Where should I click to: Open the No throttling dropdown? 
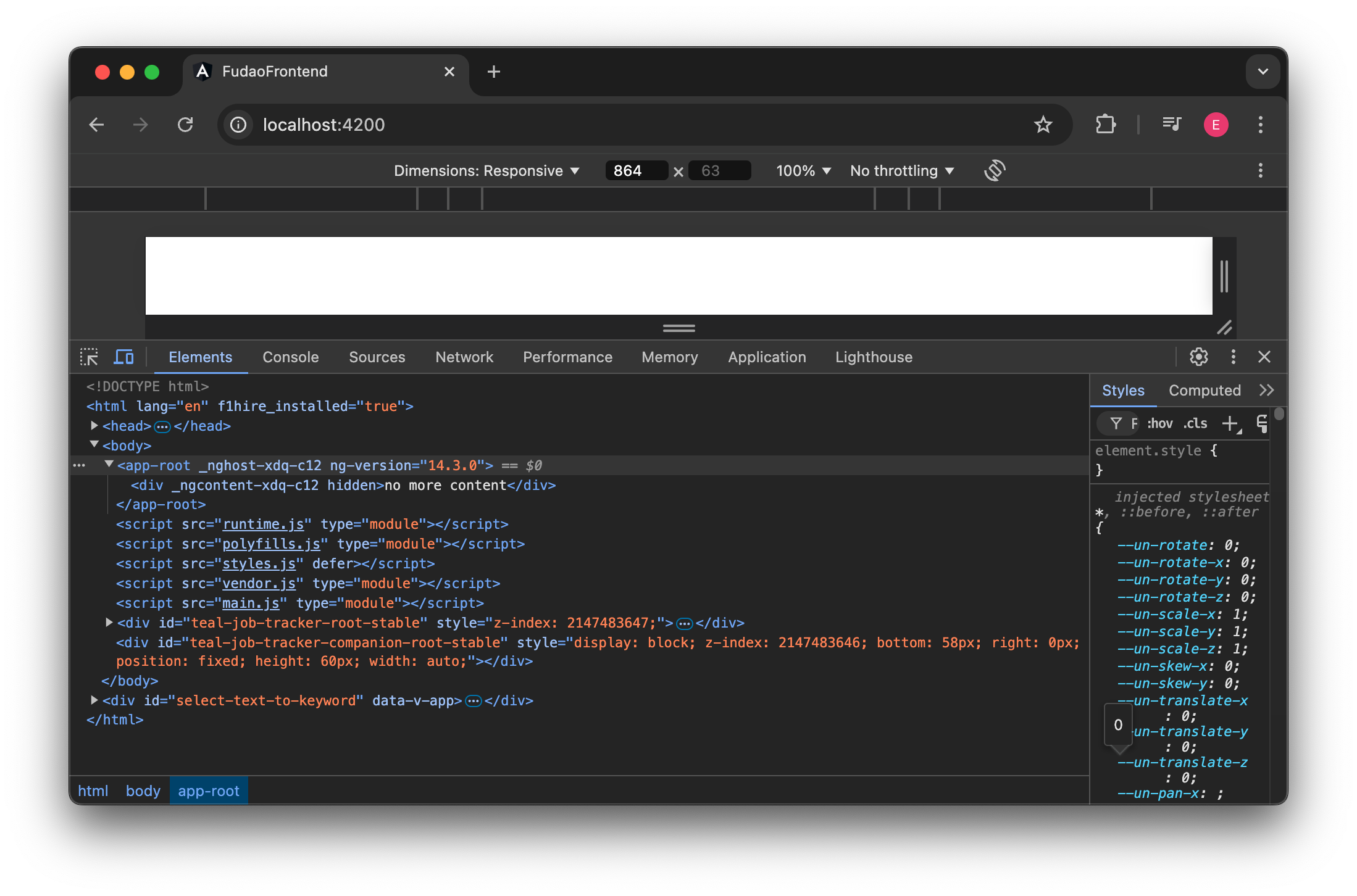pyautogui.click(x=901, y=171)
